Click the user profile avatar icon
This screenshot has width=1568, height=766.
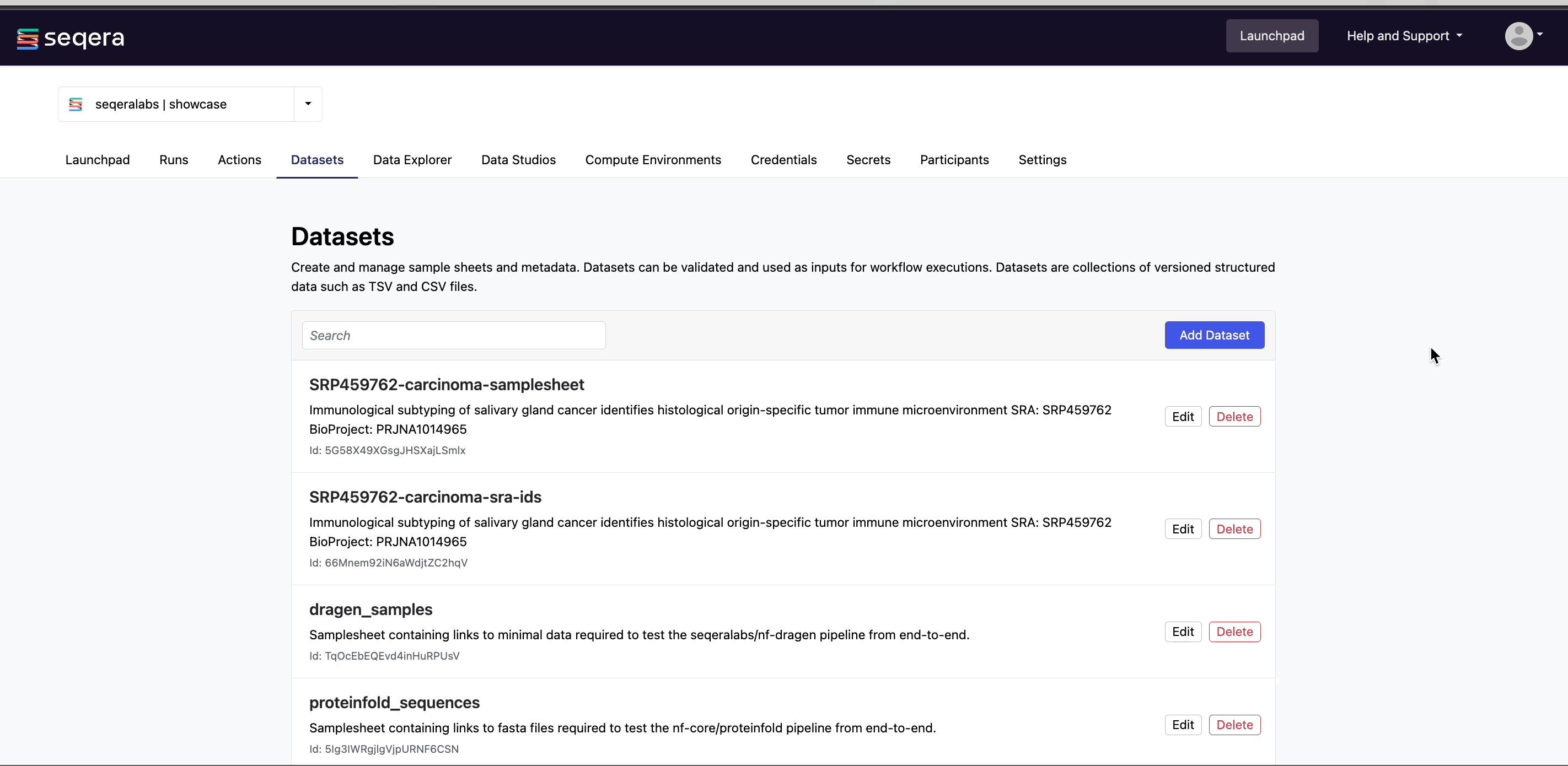(1519, 36)
